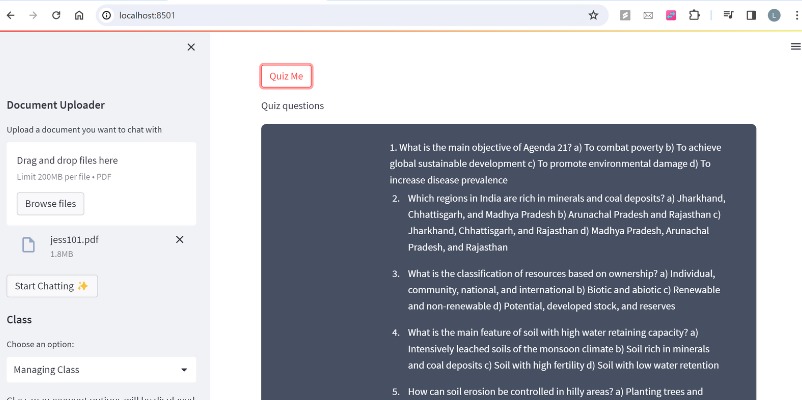Click the Quiz Me button
Viewport: 802px width, 400px height.
(x=286, y=76)
